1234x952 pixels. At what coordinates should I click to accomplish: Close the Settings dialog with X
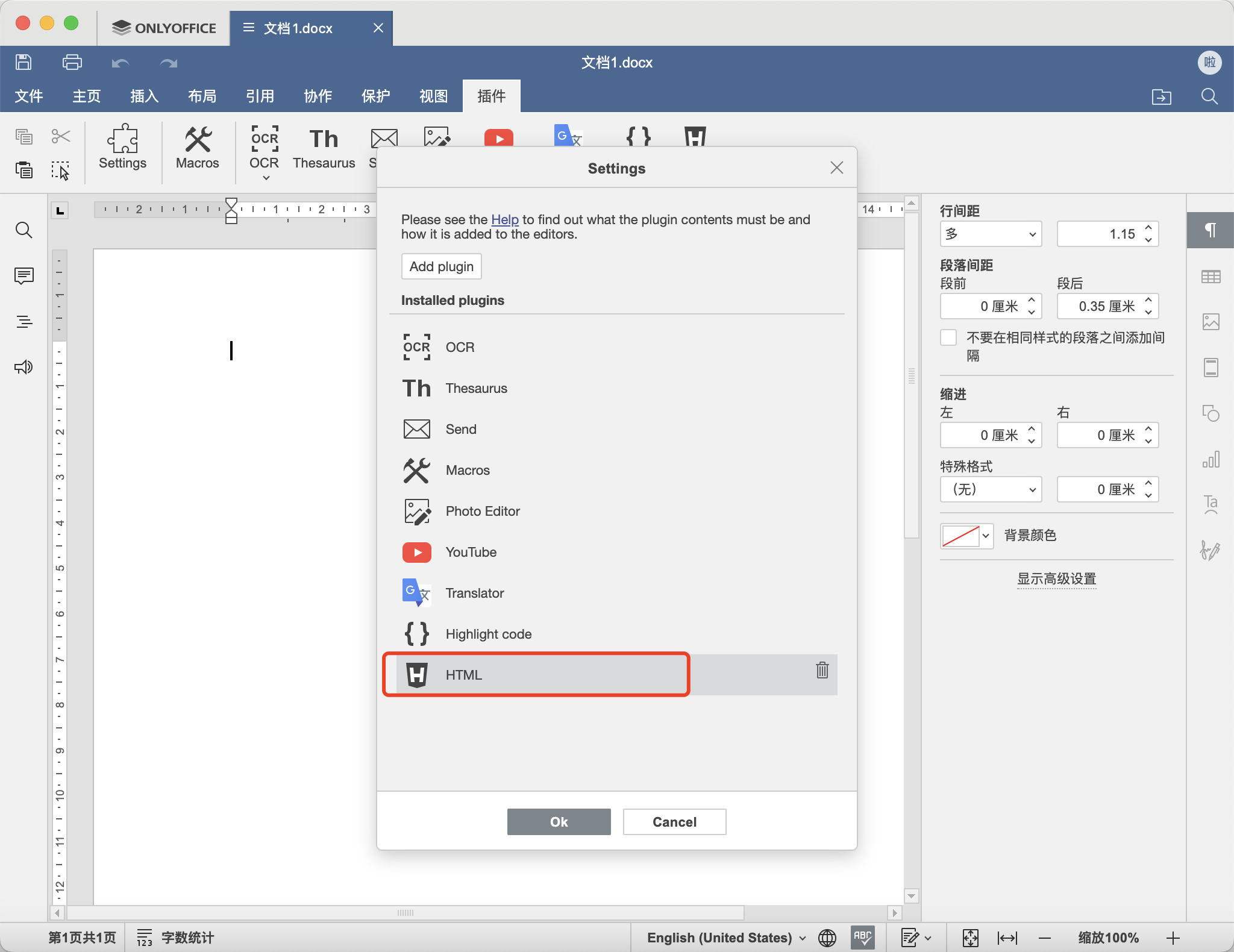click(x=837, y=168)
